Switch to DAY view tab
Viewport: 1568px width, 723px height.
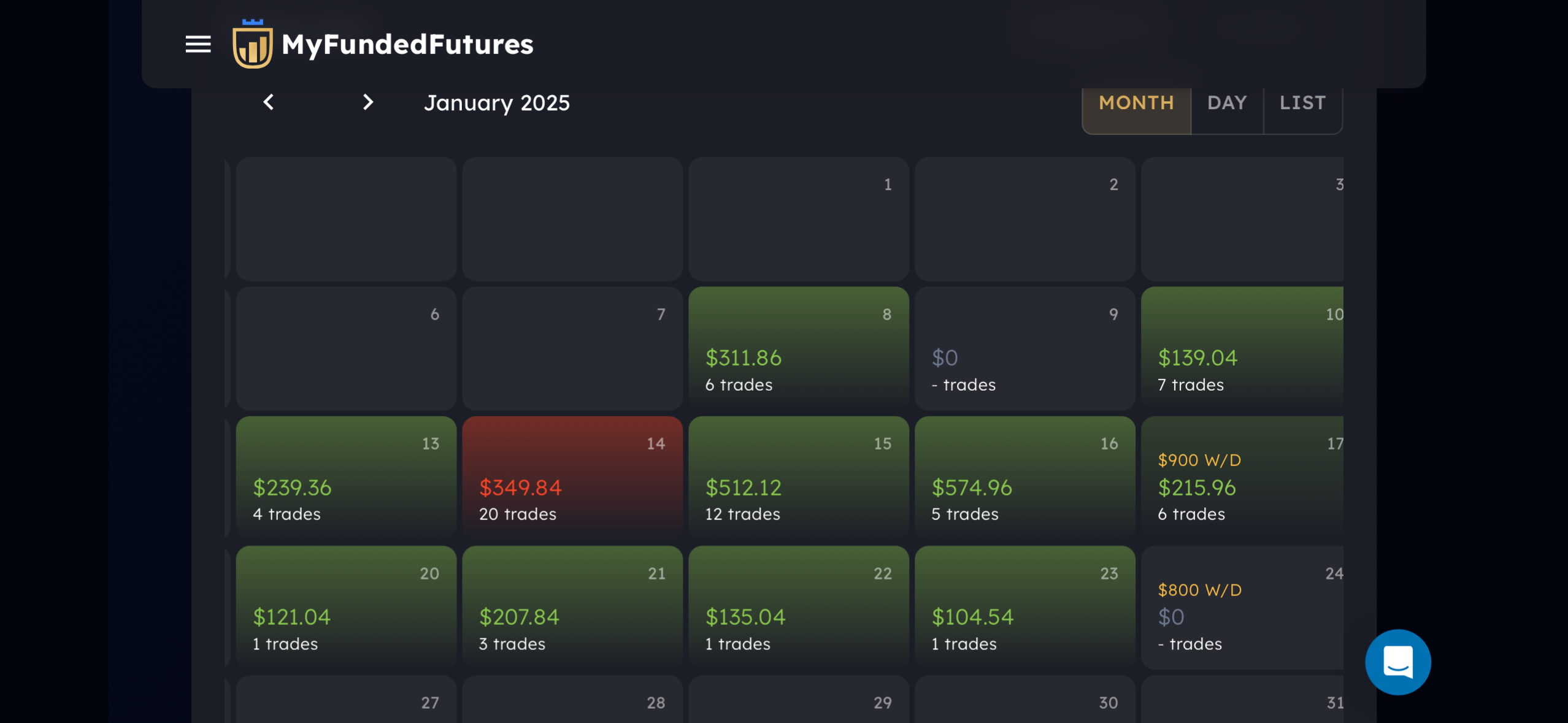click(1227, 102)
